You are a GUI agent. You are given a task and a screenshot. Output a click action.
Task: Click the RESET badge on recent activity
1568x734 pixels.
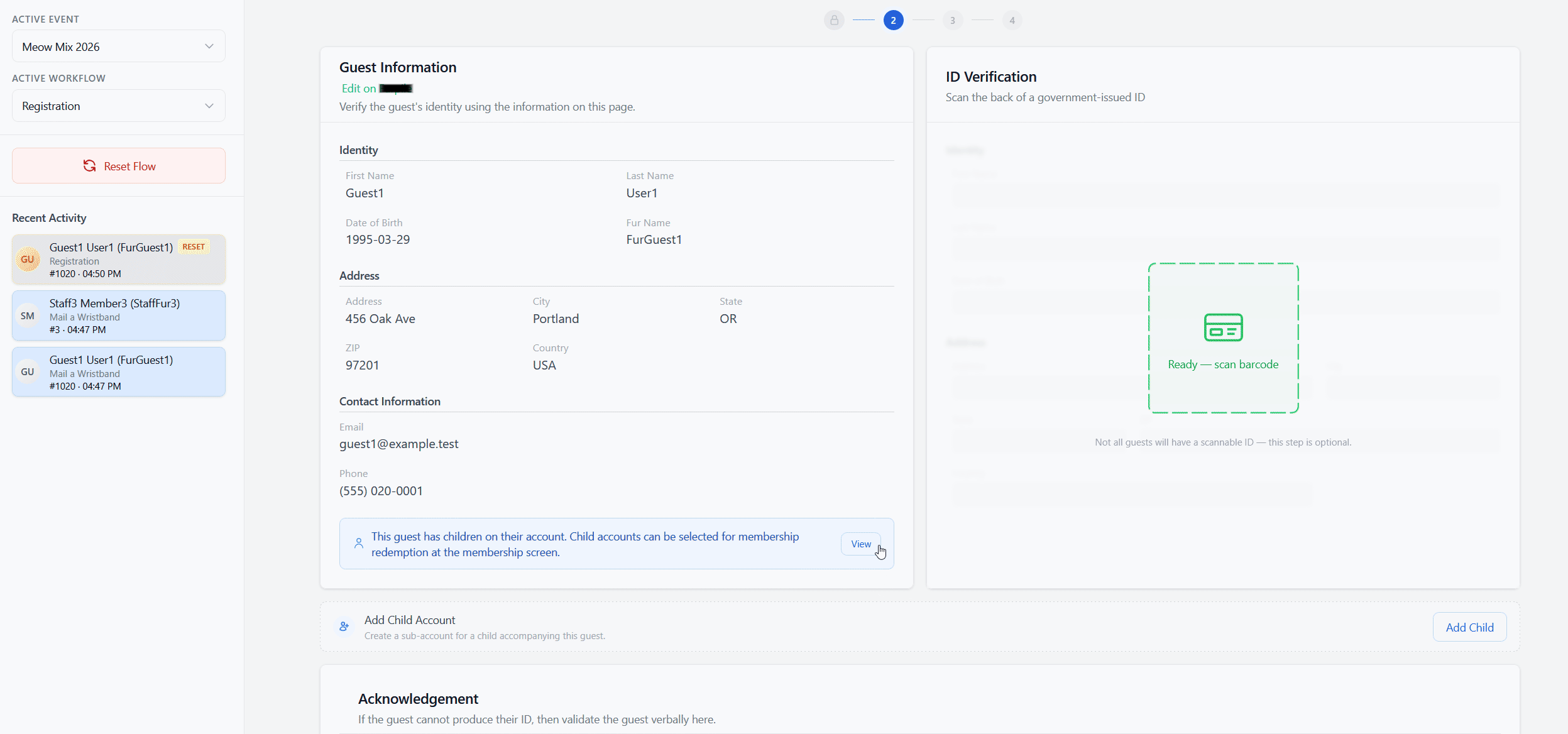[193, 247]
